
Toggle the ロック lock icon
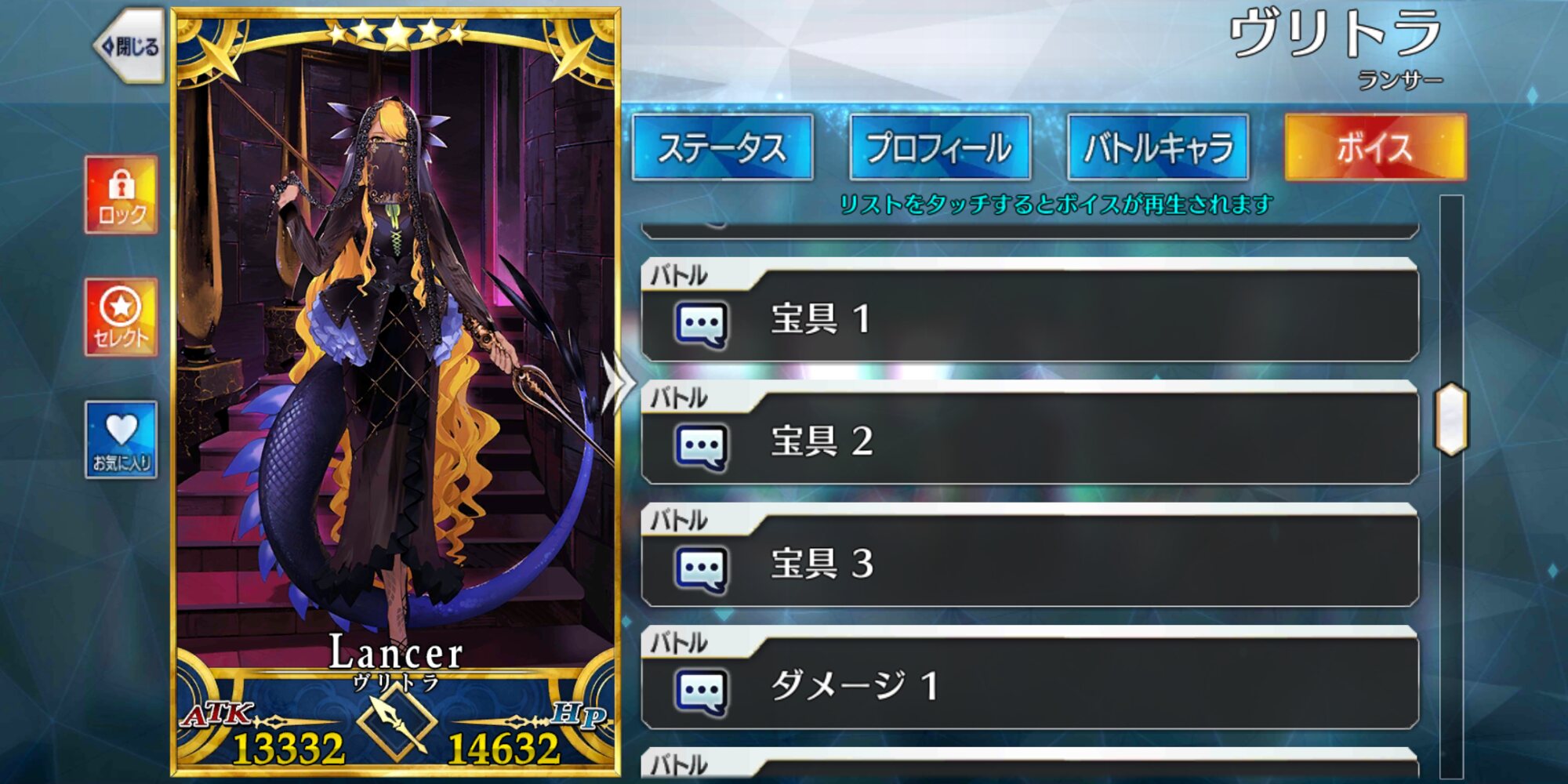pyautogui.click(x=122, y=194)
